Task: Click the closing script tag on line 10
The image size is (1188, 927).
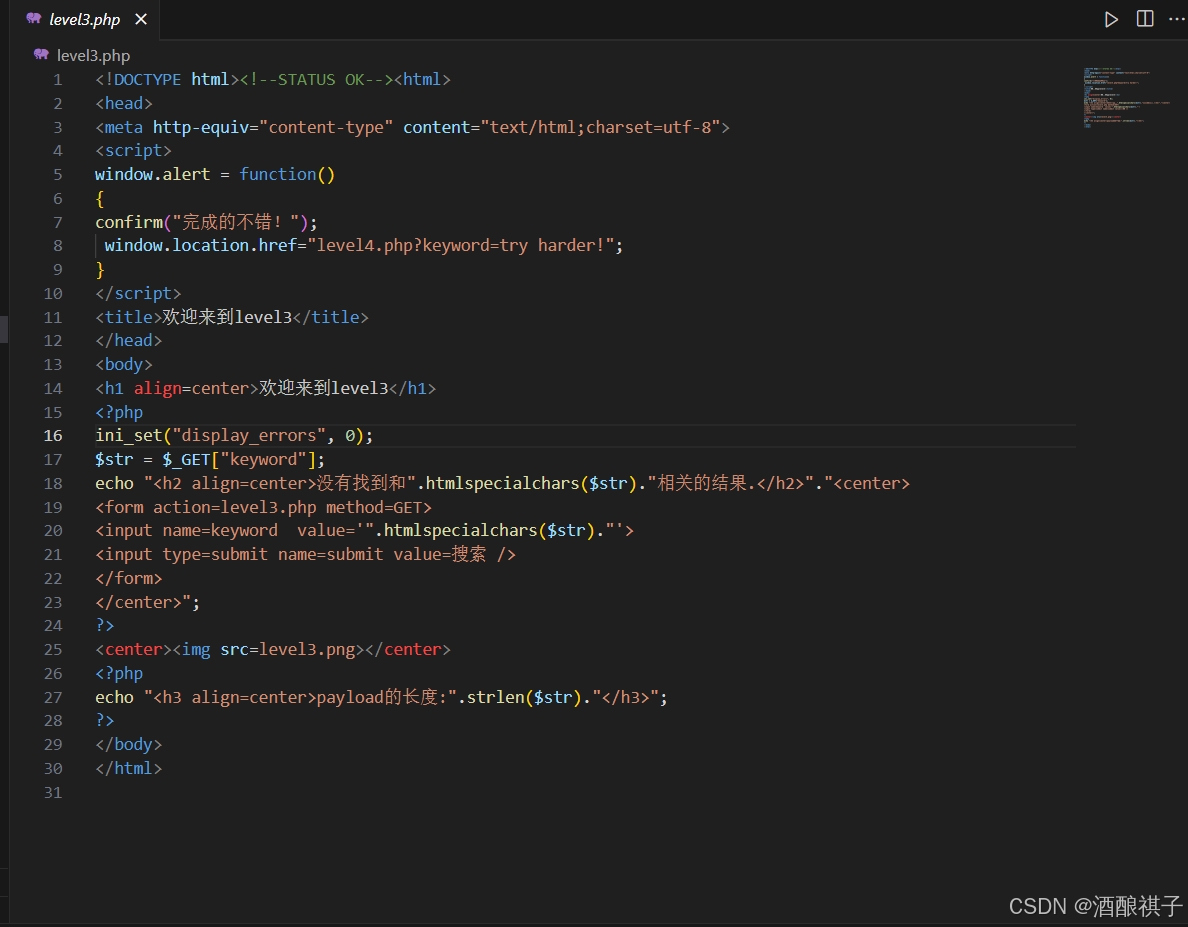Action: pyautogui.click(x=138, y=293)
